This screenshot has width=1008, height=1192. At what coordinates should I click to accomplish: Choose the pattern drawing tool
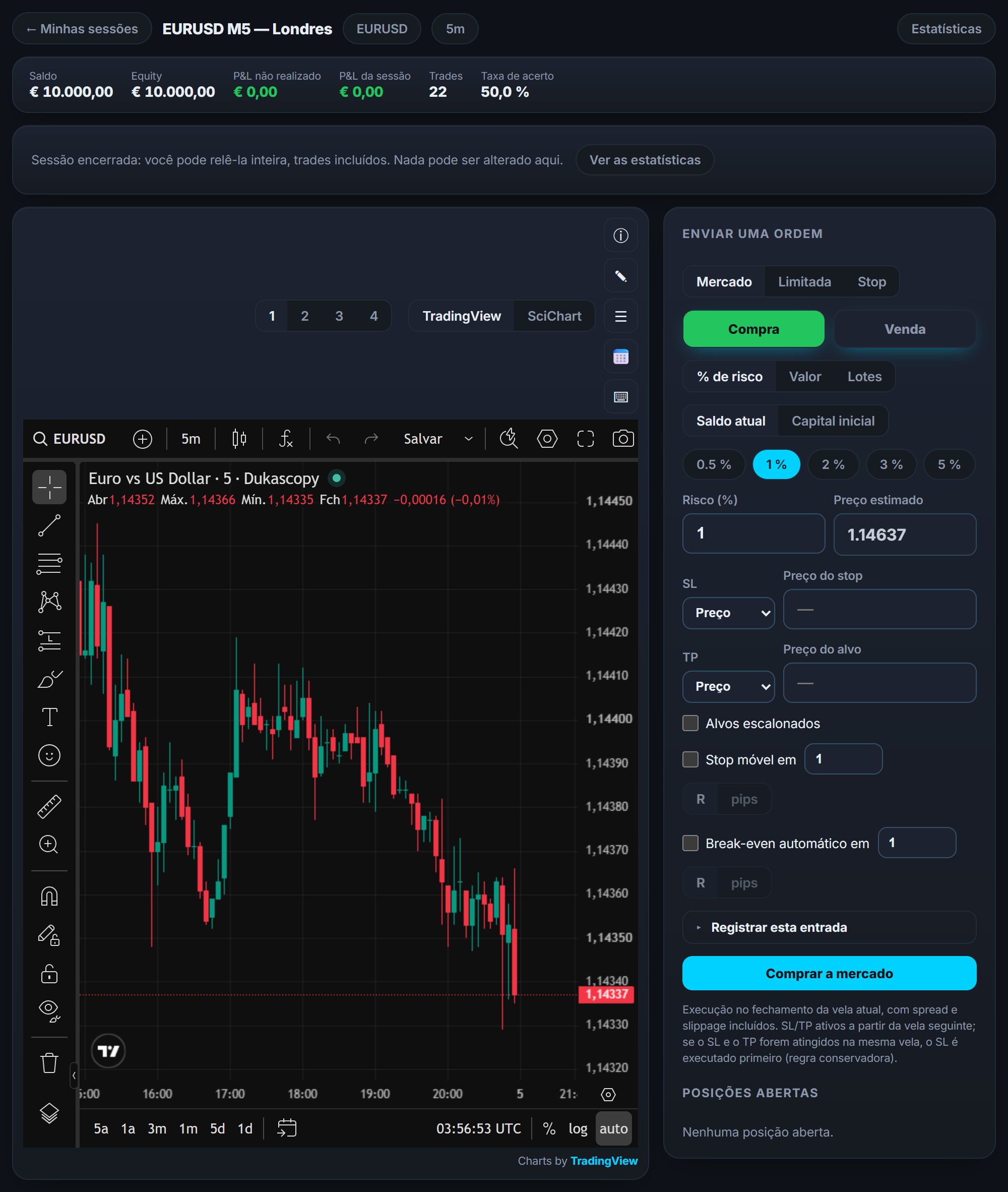coord(49,602)
